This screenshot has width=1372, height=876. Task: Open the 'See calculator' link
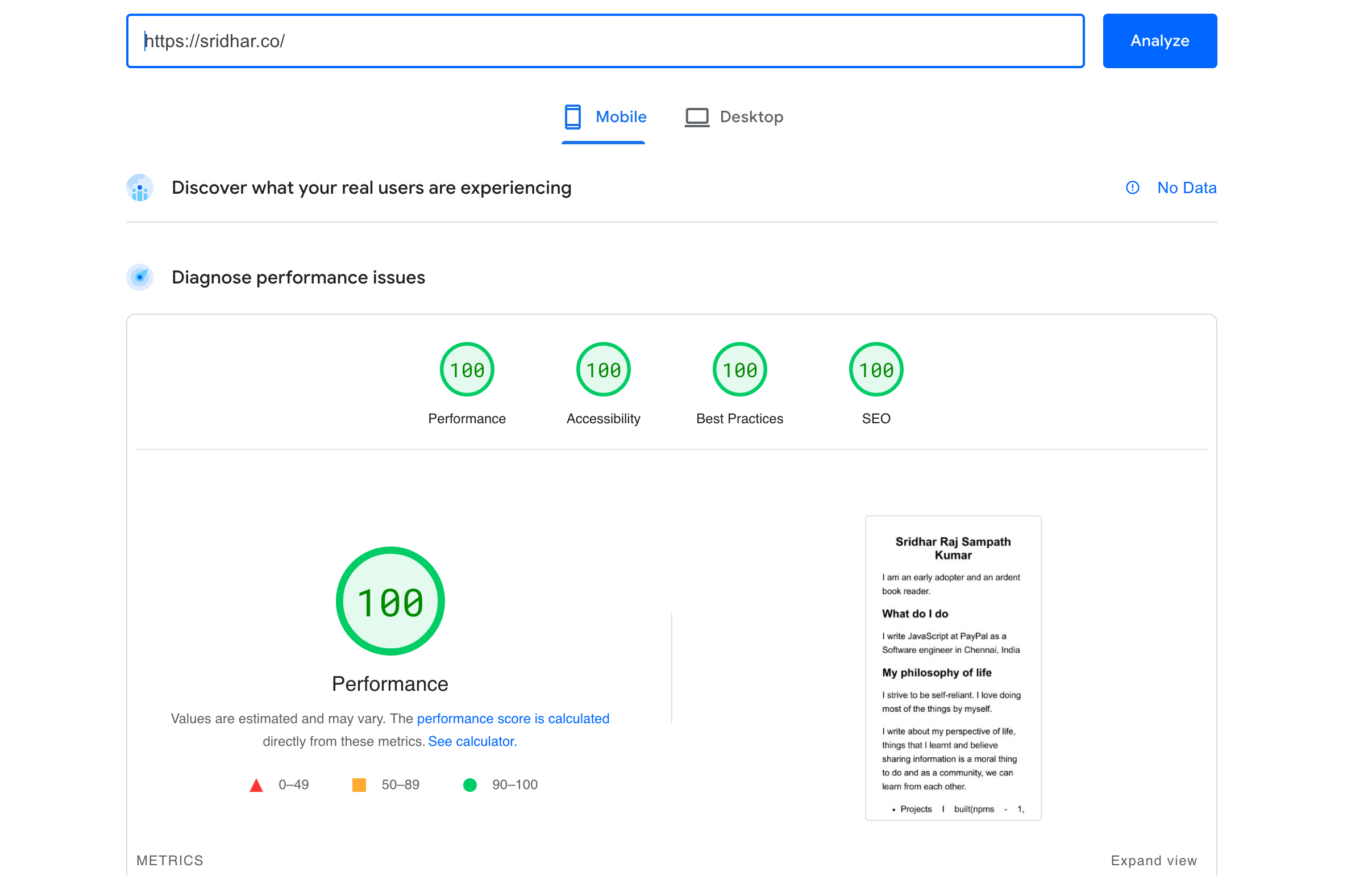(x=472, y=741)
